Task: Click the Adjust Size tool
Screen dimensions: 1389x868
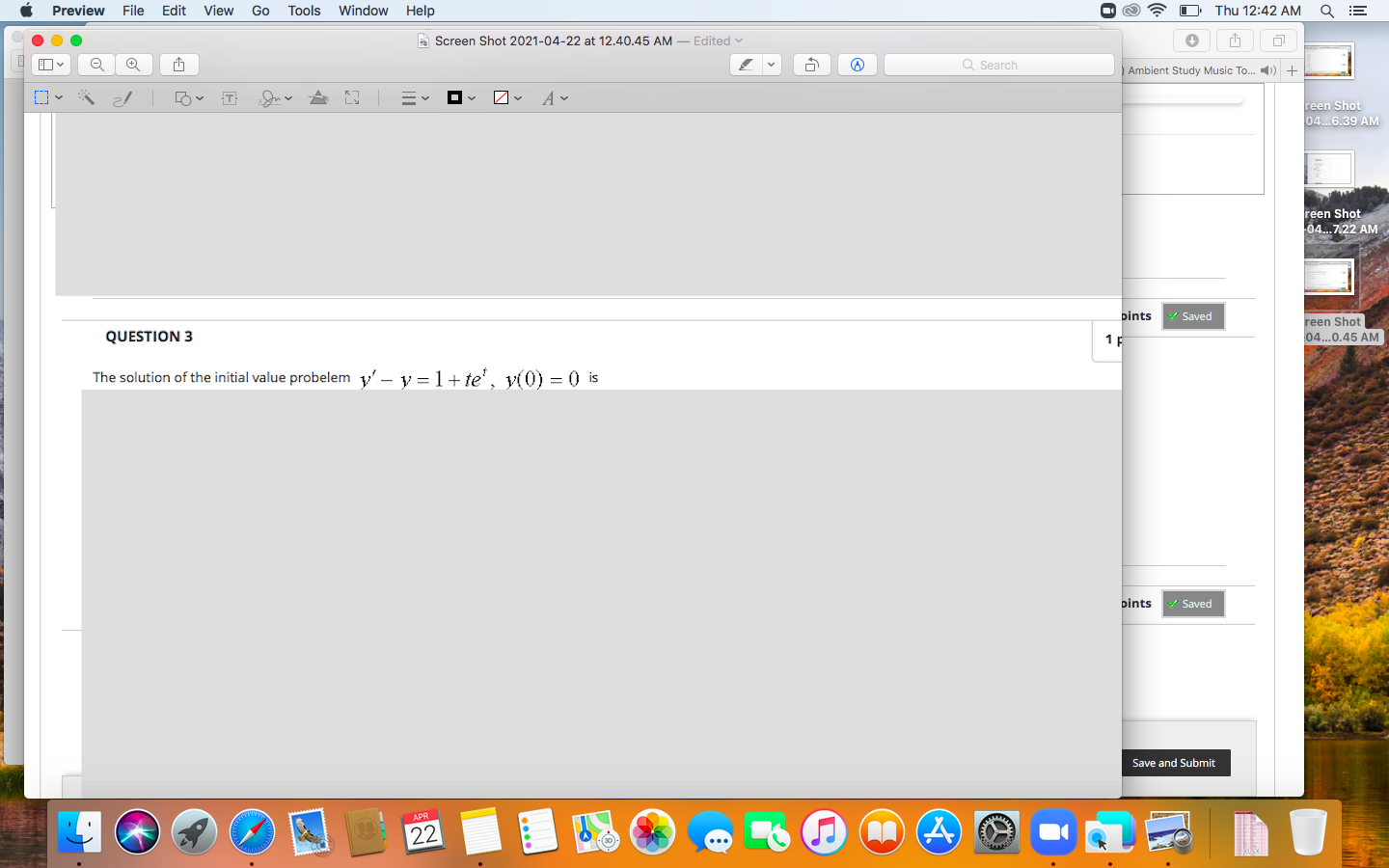Action: coord(351,97)
